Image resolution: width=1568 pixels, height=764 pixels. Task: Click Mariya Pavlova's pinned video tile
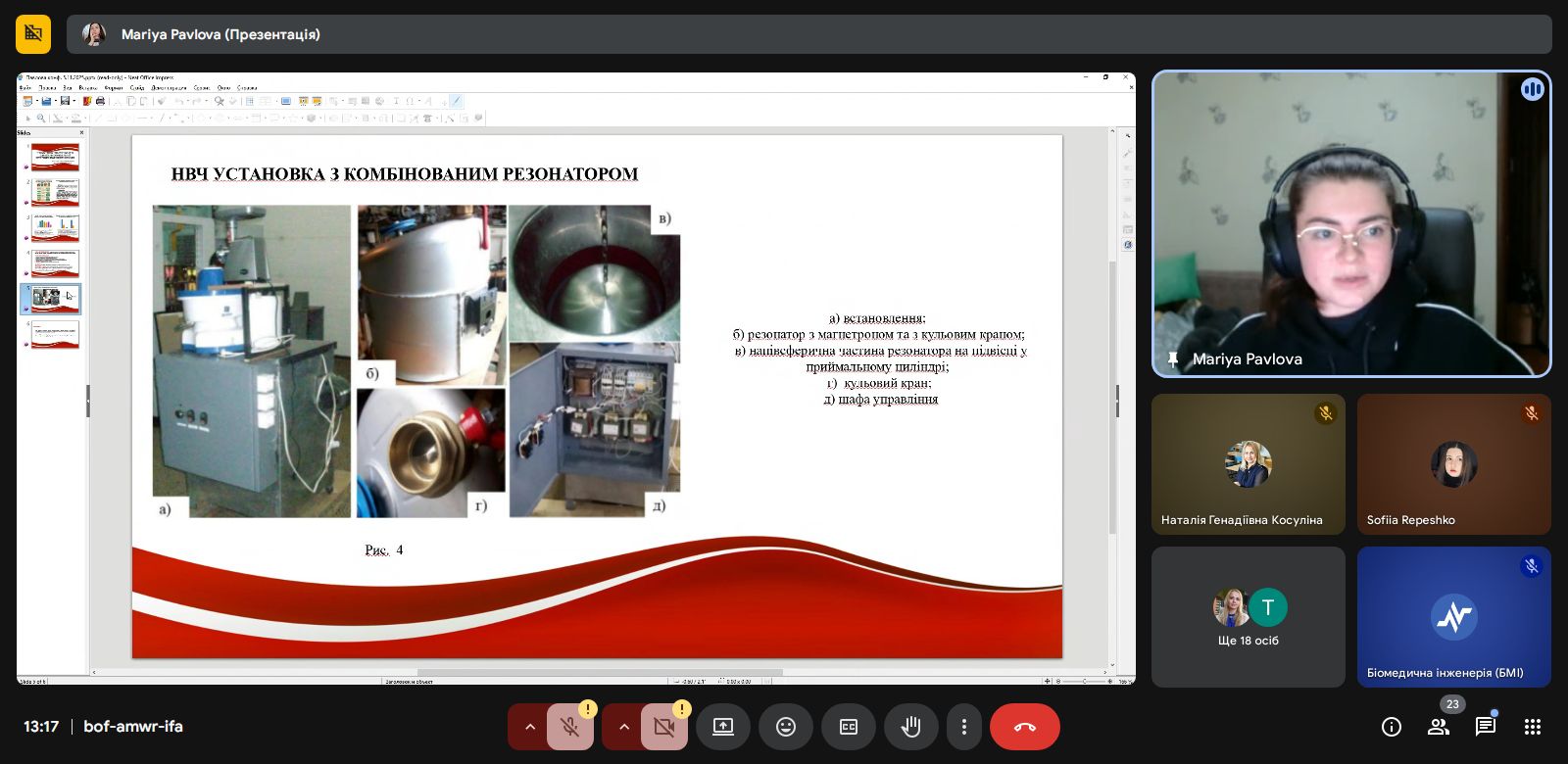1350,223
